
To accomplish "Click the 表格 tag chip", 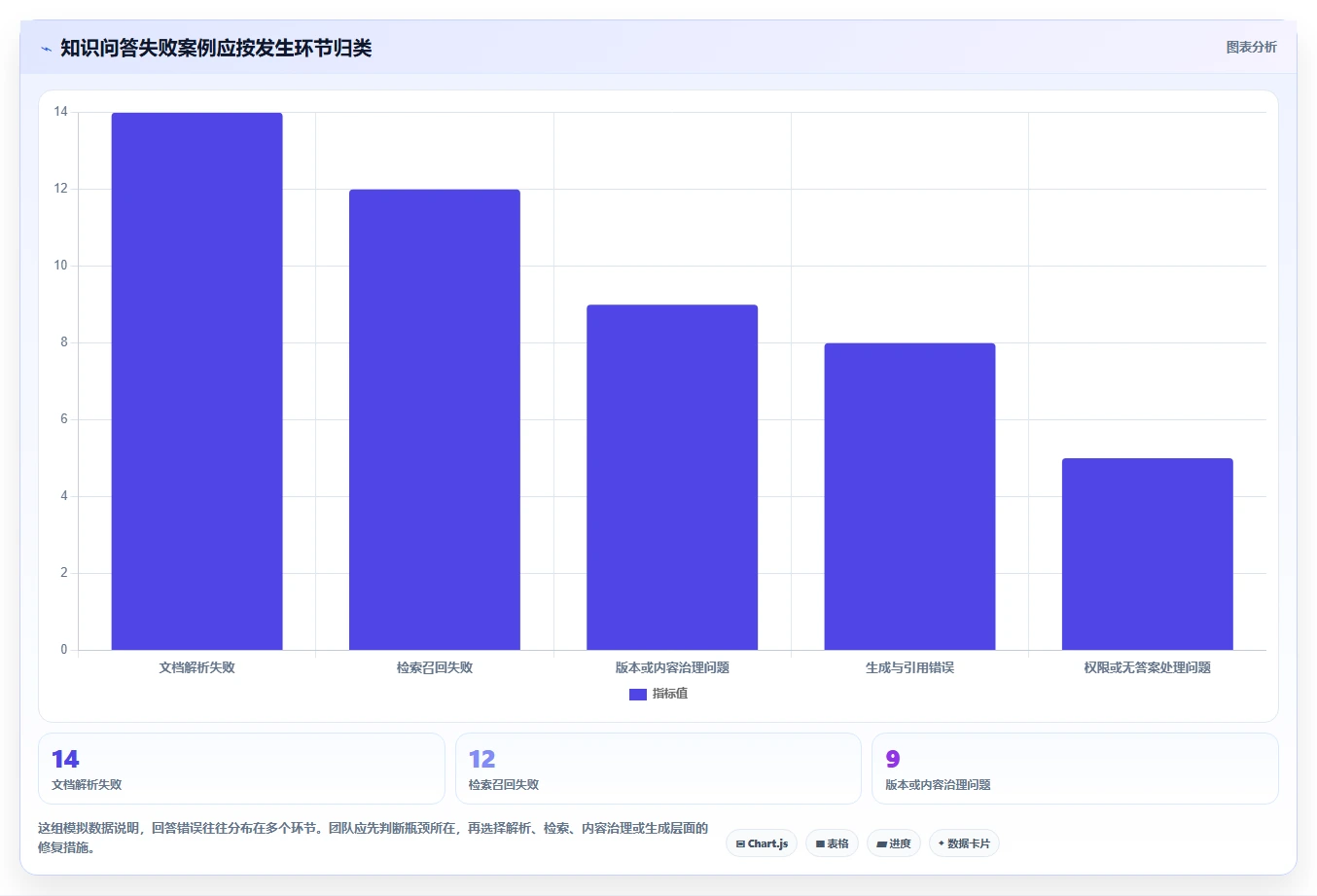I will pos(832,843).
